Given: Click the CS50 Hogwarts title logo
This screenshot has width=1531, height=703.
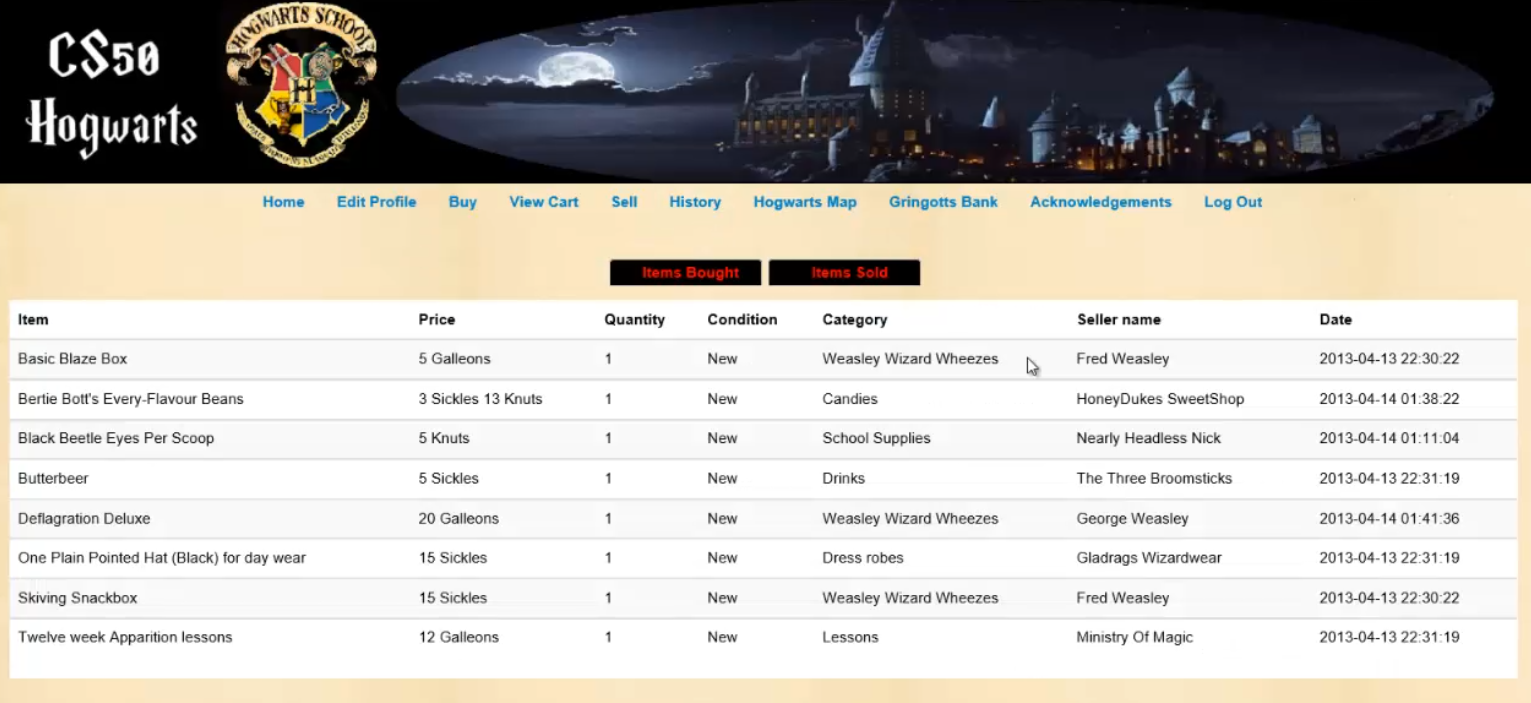Looking at the screenshot, I should point(112,96).
